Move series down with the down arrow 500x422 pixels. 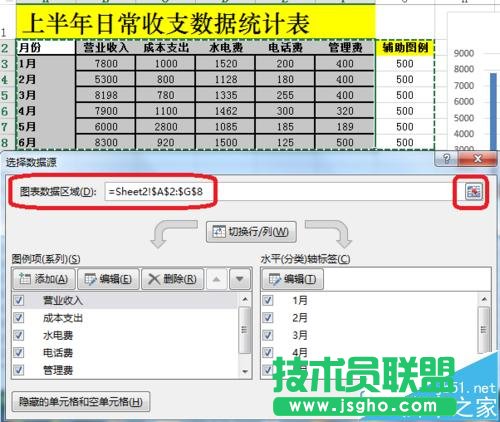(x=239, y=279)
